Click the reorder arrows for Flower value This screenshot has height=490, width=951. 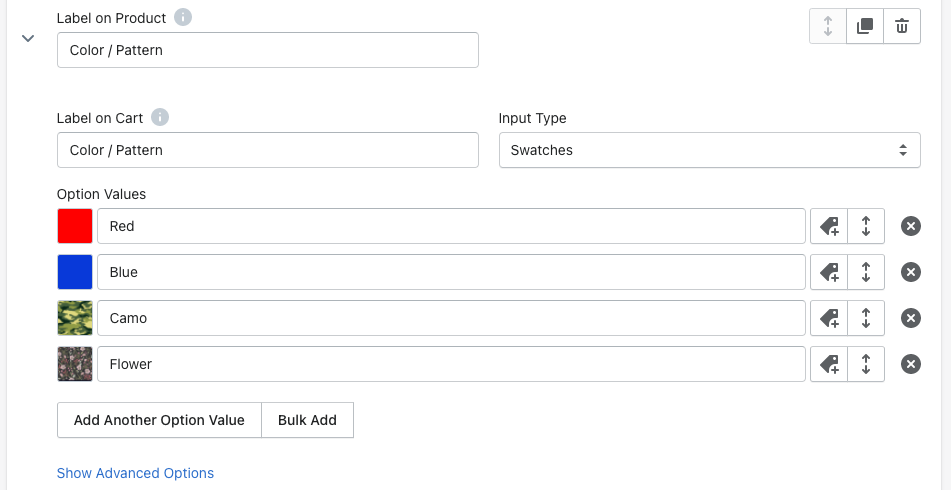tap(866, 364)
